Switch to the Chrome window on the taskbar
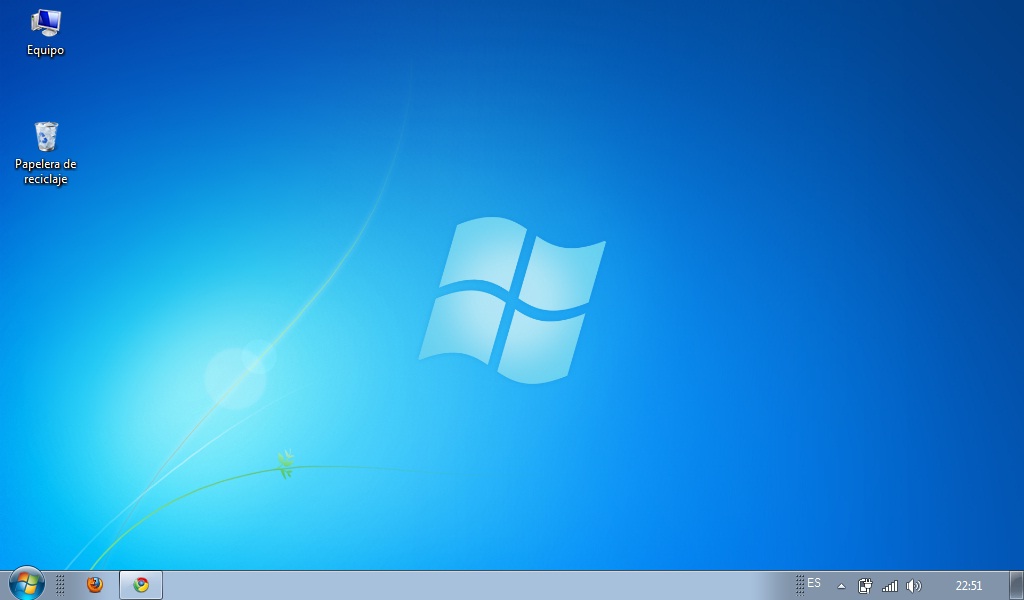 point(140,585)
